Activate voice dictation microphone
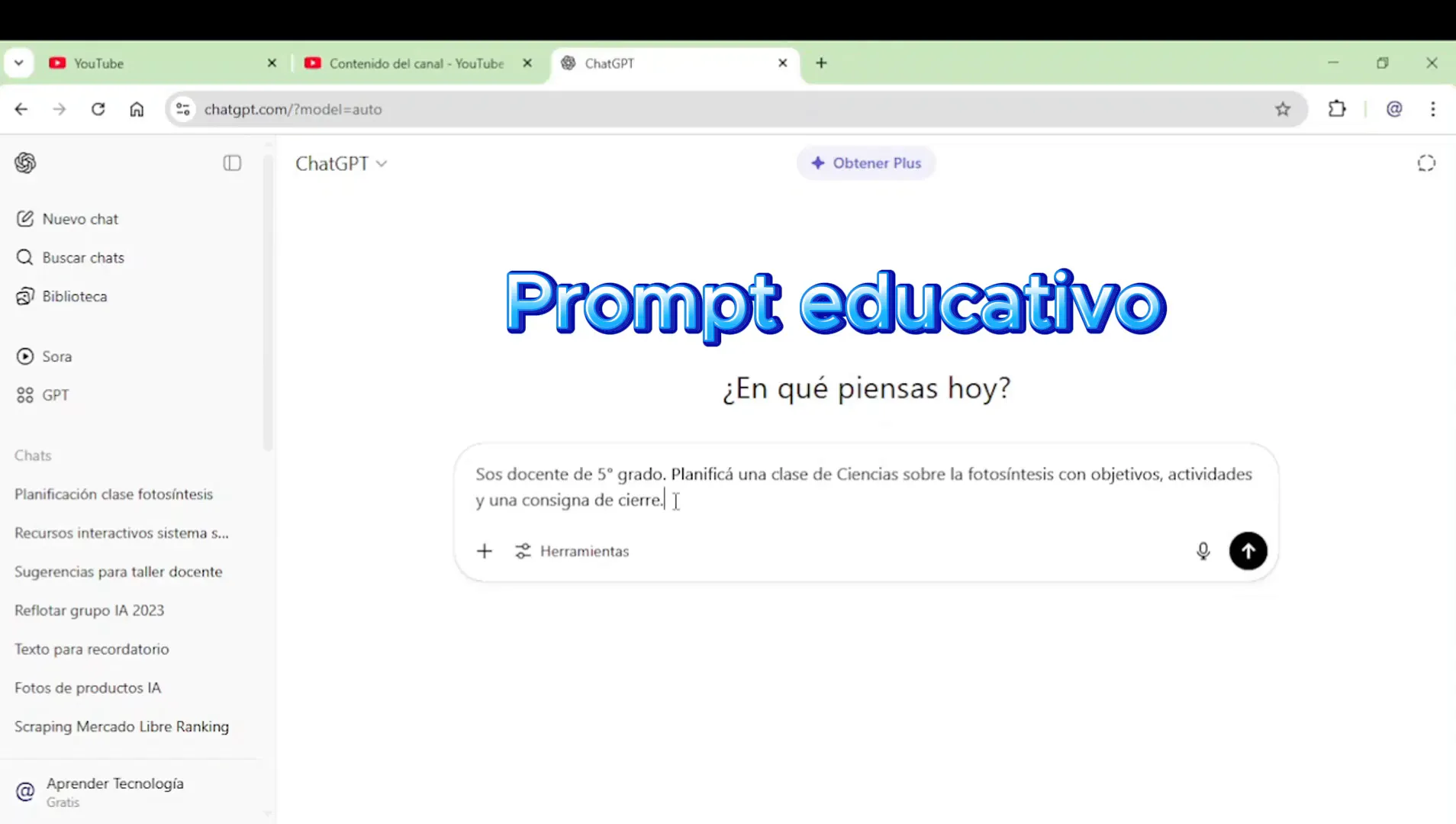 1203,551
